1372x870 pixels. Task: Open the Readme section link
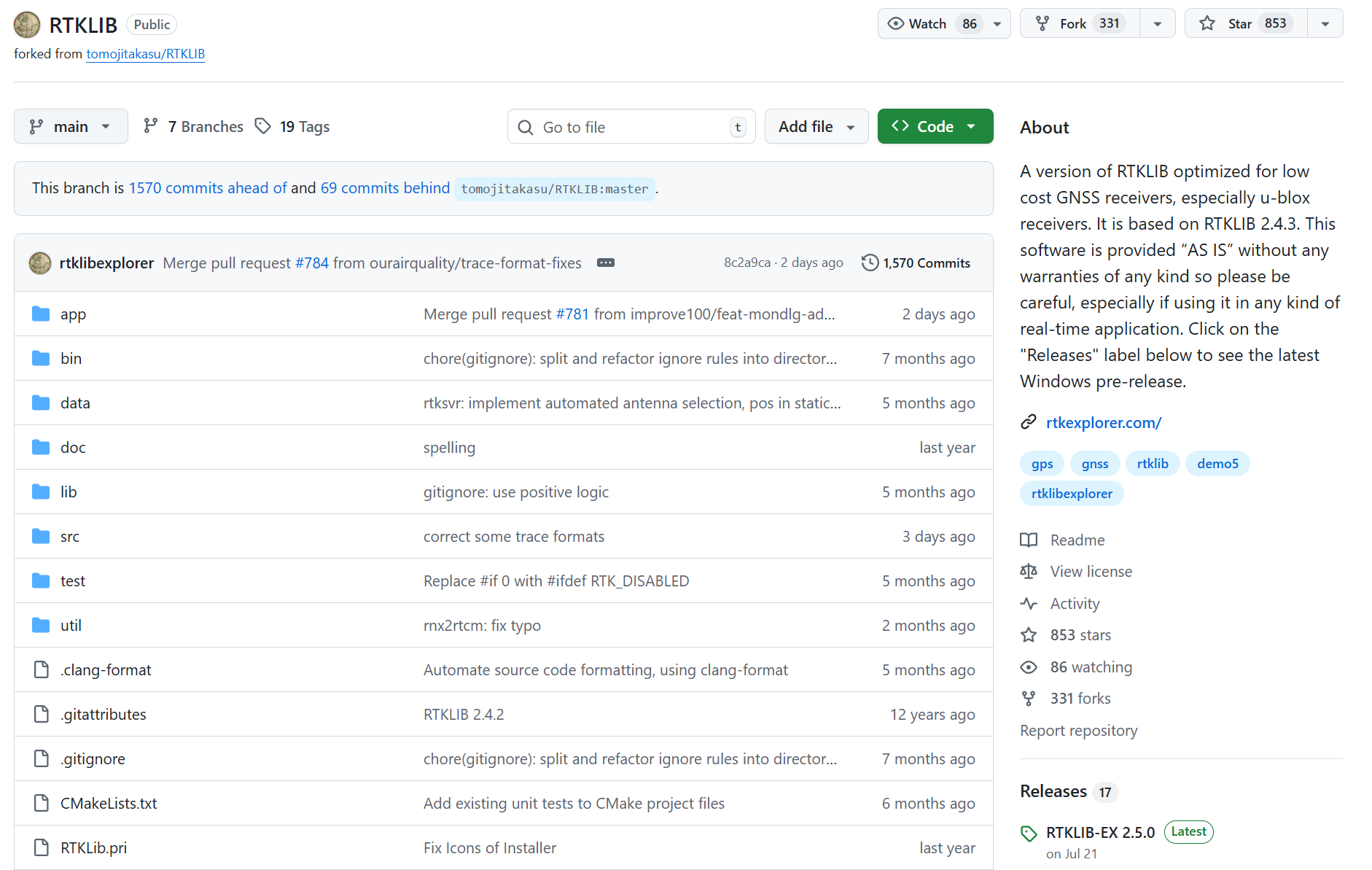[x=1077, y=540]
